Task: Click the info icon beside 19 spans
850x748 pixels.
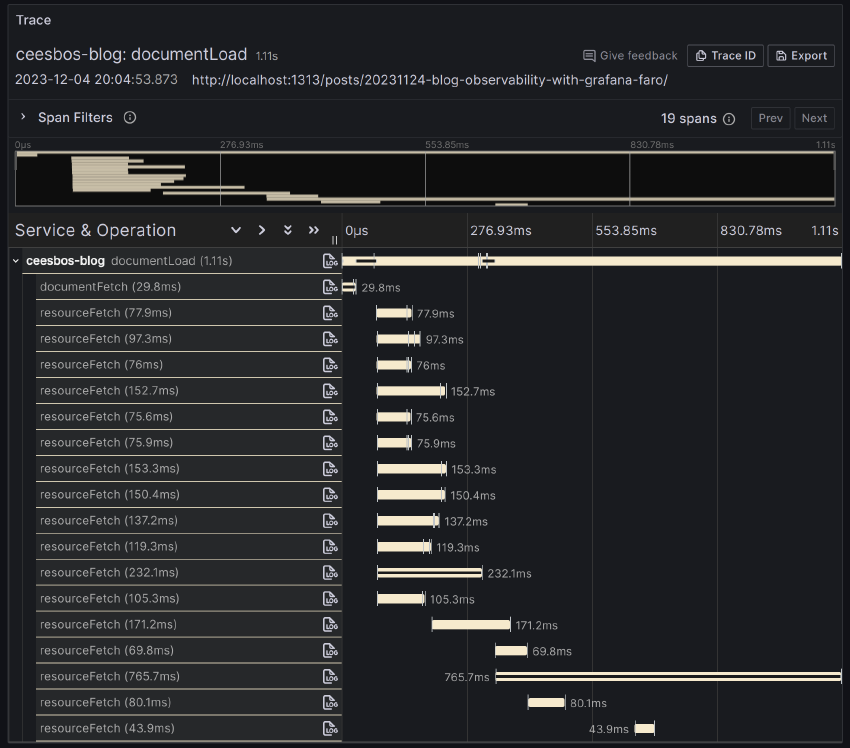Action: coord(729,119)
